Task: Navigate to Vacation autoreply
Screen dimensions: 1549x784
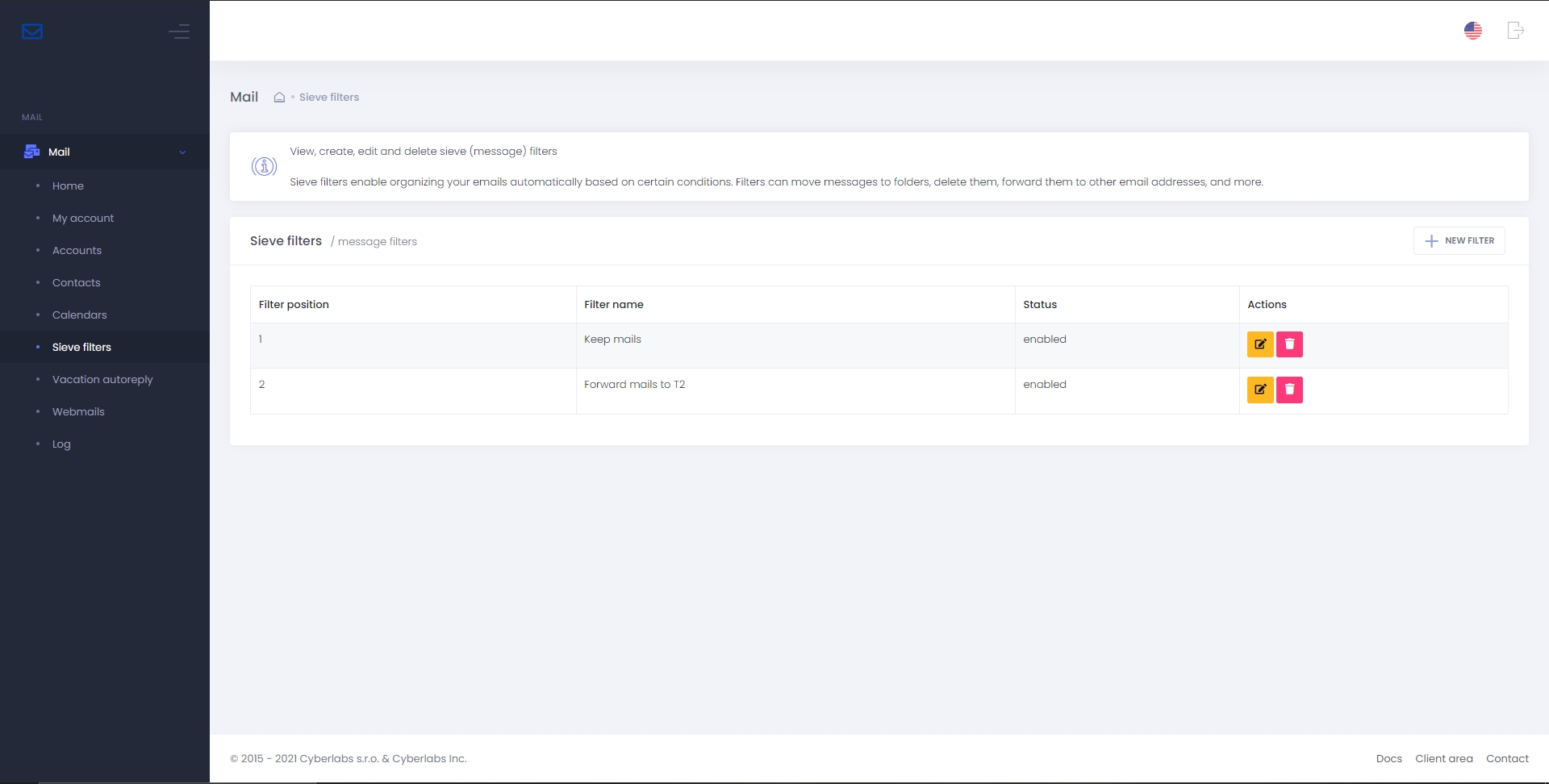Action: pyautogui.click(x=102, y=380)
